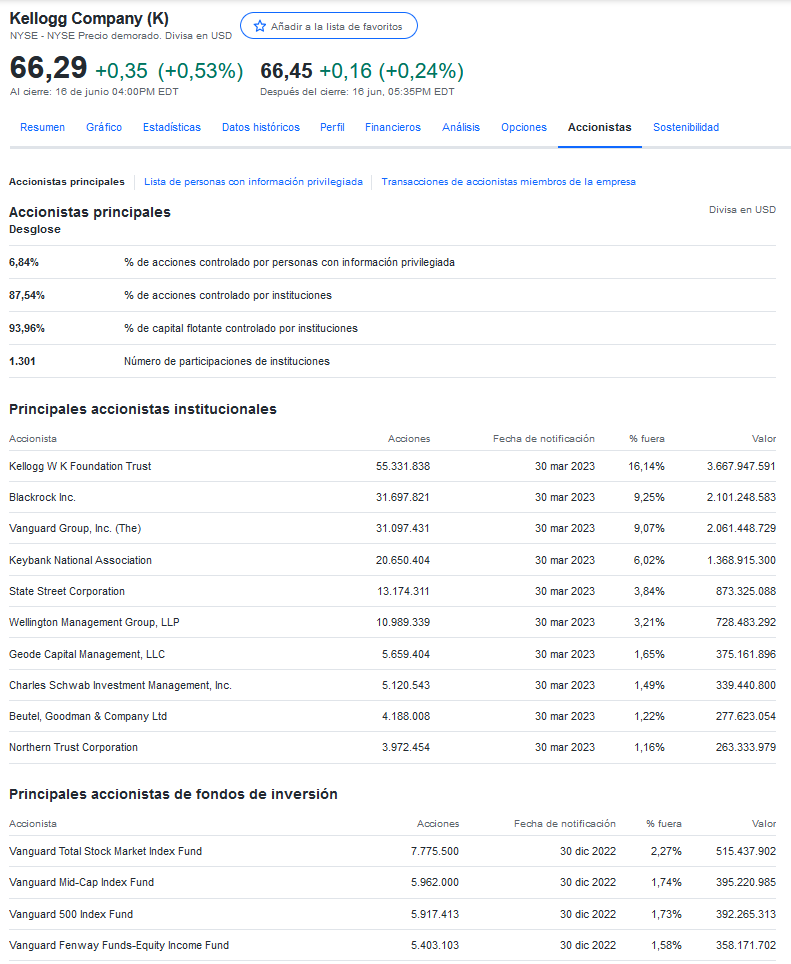Screen dimensions: 791x964
Task: Click Vanguard 500 fund's 1,73% cell
Action: [x=666, y=915]
